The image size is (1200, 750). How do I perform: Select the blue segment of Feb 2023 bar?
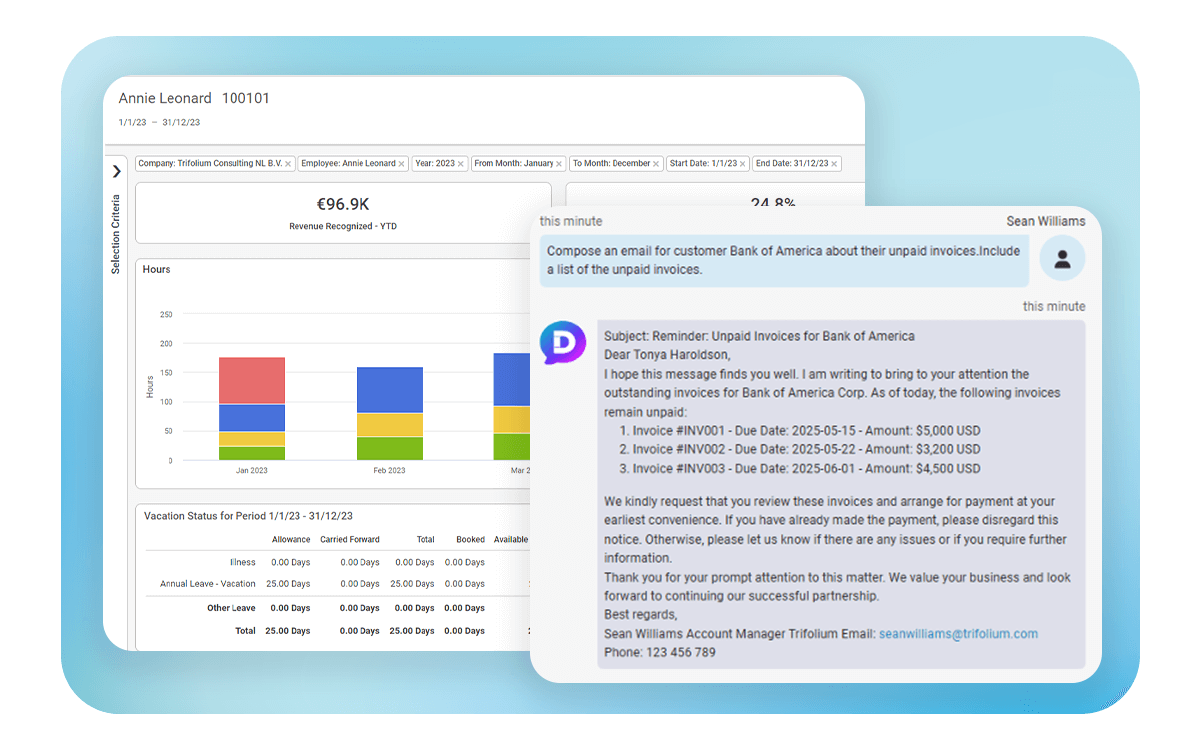(x=389, y=390)
